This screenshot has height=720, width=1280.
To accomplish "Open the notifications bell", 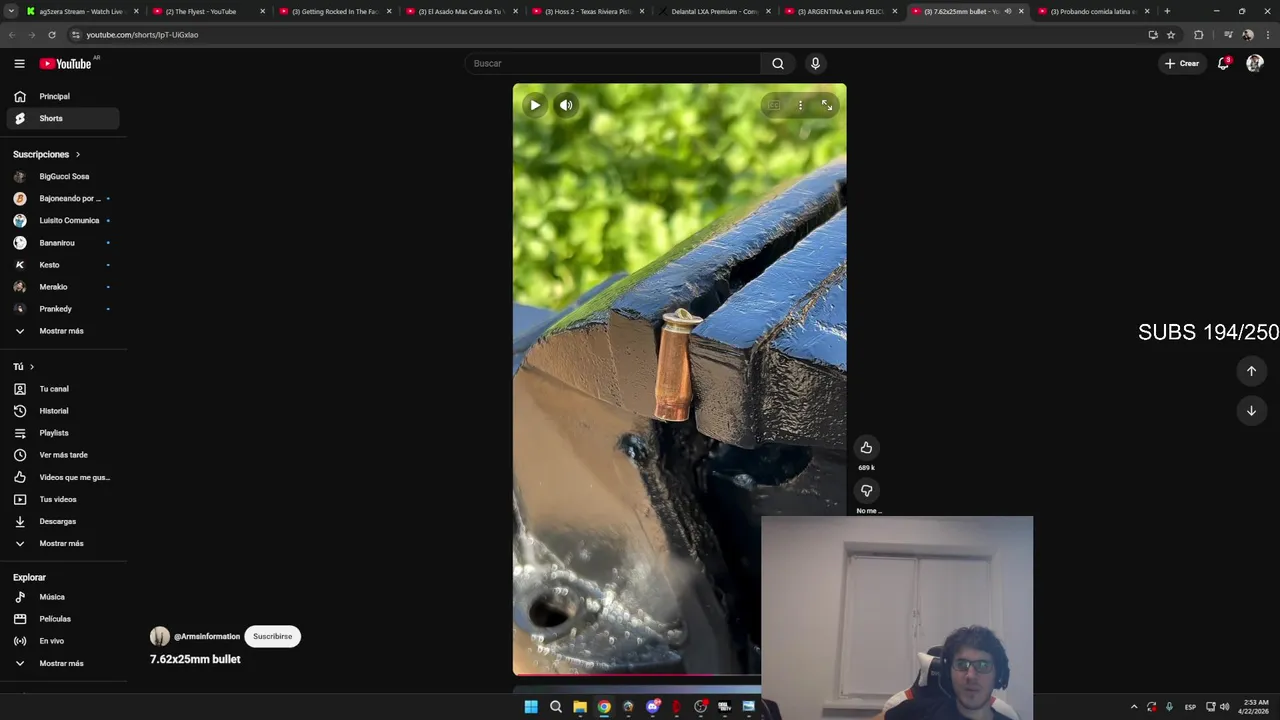I will click(1223, 63).
